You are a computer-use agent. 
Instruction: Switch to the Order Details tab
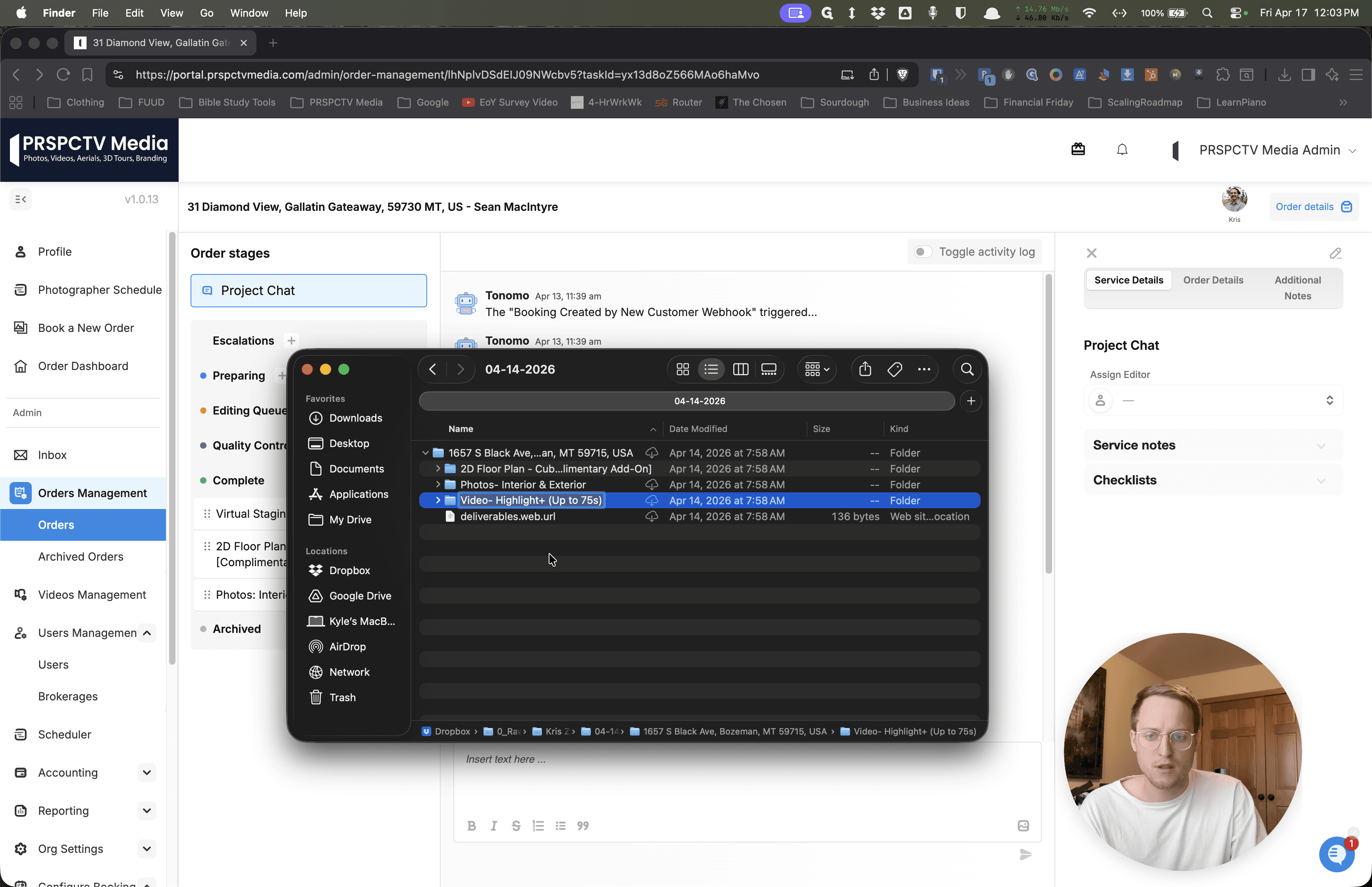(1212, 280)
